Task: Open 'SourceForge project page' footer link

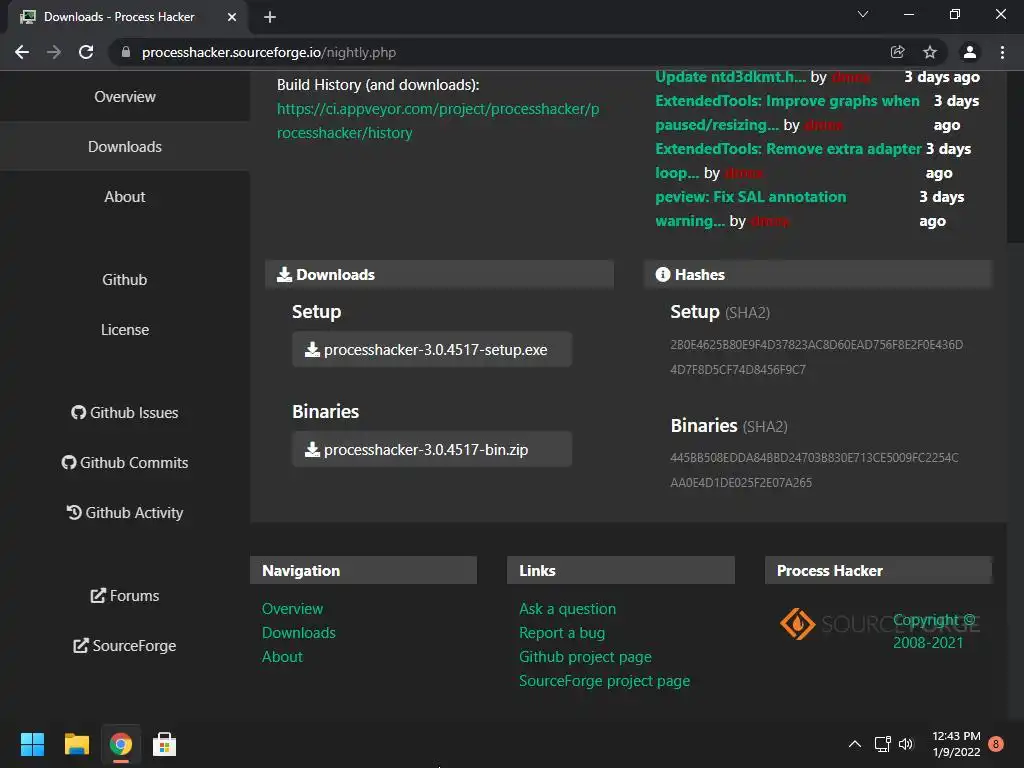Action: pyautogui.click(x=604, y=681)
